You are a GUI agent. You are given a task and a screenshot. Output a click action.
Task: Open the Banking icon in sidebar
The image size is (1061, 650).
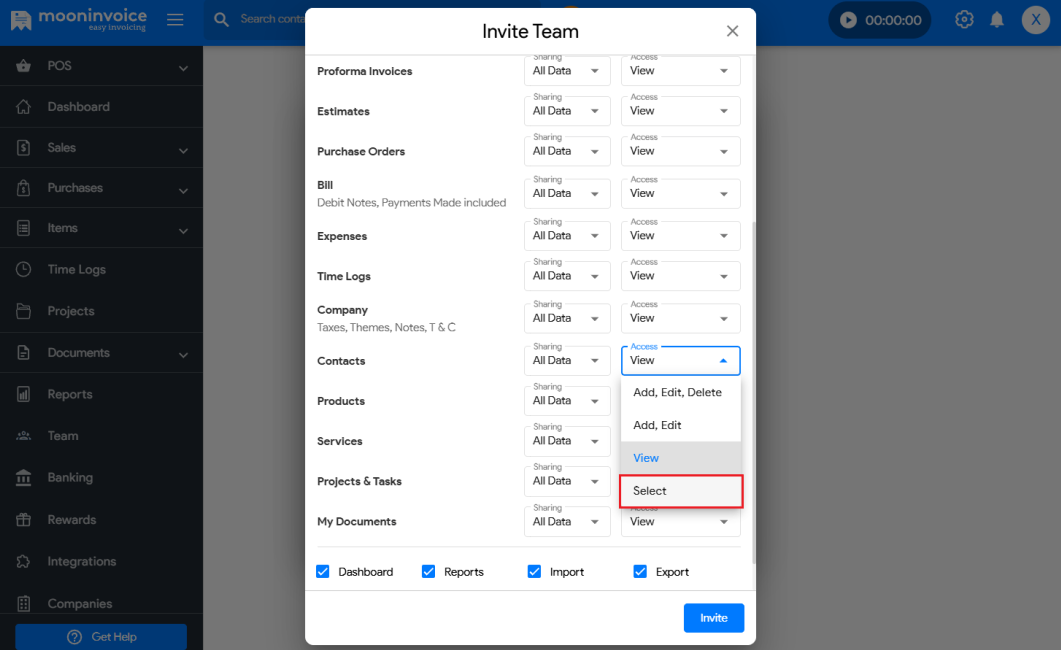24,478
